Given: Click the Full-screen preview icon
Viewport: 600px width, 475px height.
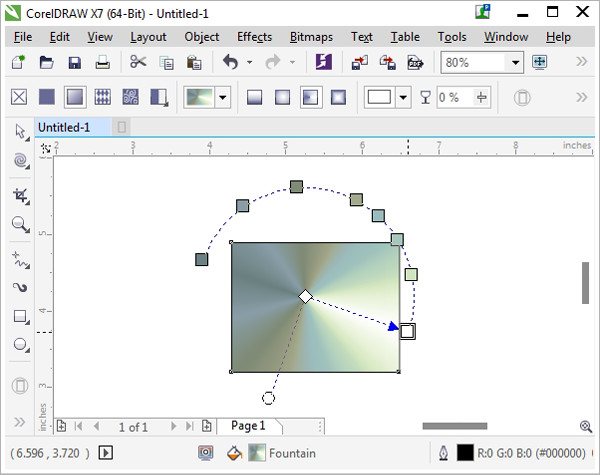Looking at the screenshot, I should click(x=540, y=62).
